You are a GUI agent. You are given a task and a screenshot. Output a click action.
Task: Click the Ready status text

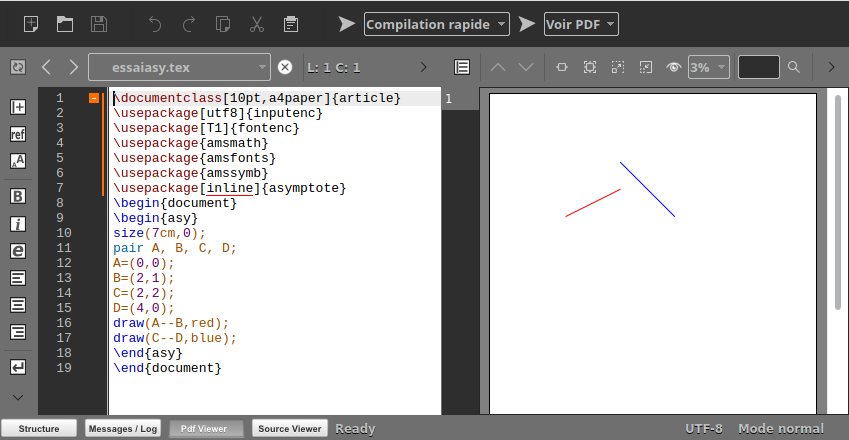[355, 429]
